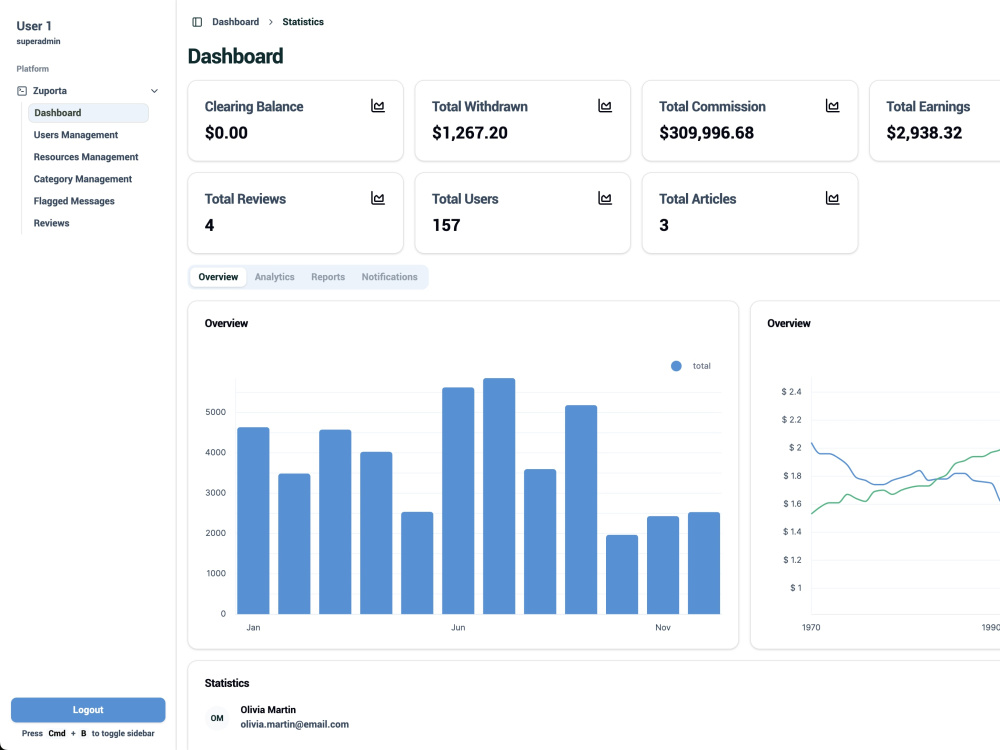Click the Statistics section heading
Screen dimensions: 1000x750
pos(226,683)
